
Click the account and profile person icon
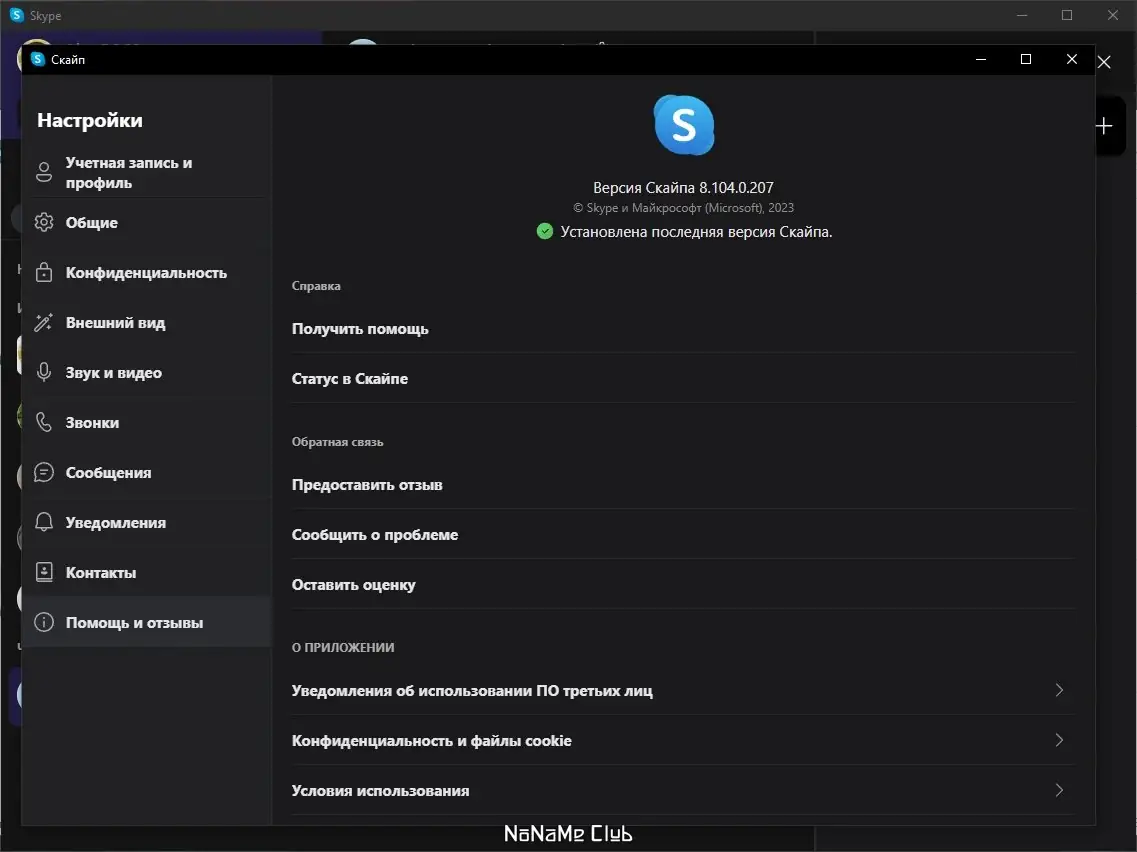click(44, 172)
